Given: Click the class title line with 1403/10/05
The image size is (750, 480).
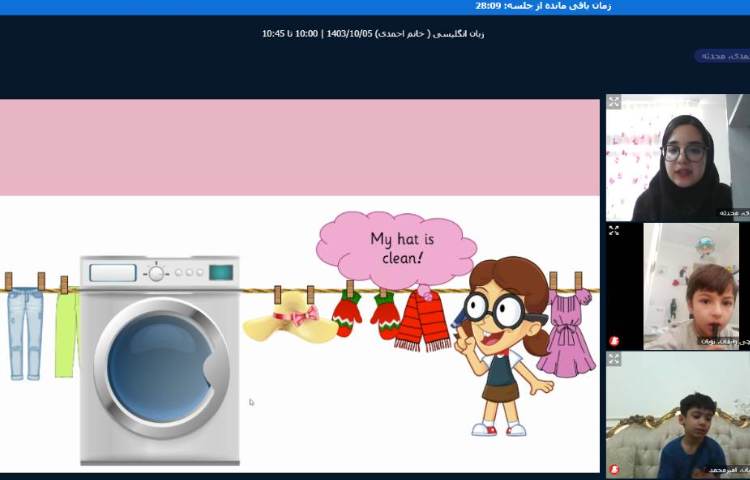Looking at the screenshot, I should point(373,33).
